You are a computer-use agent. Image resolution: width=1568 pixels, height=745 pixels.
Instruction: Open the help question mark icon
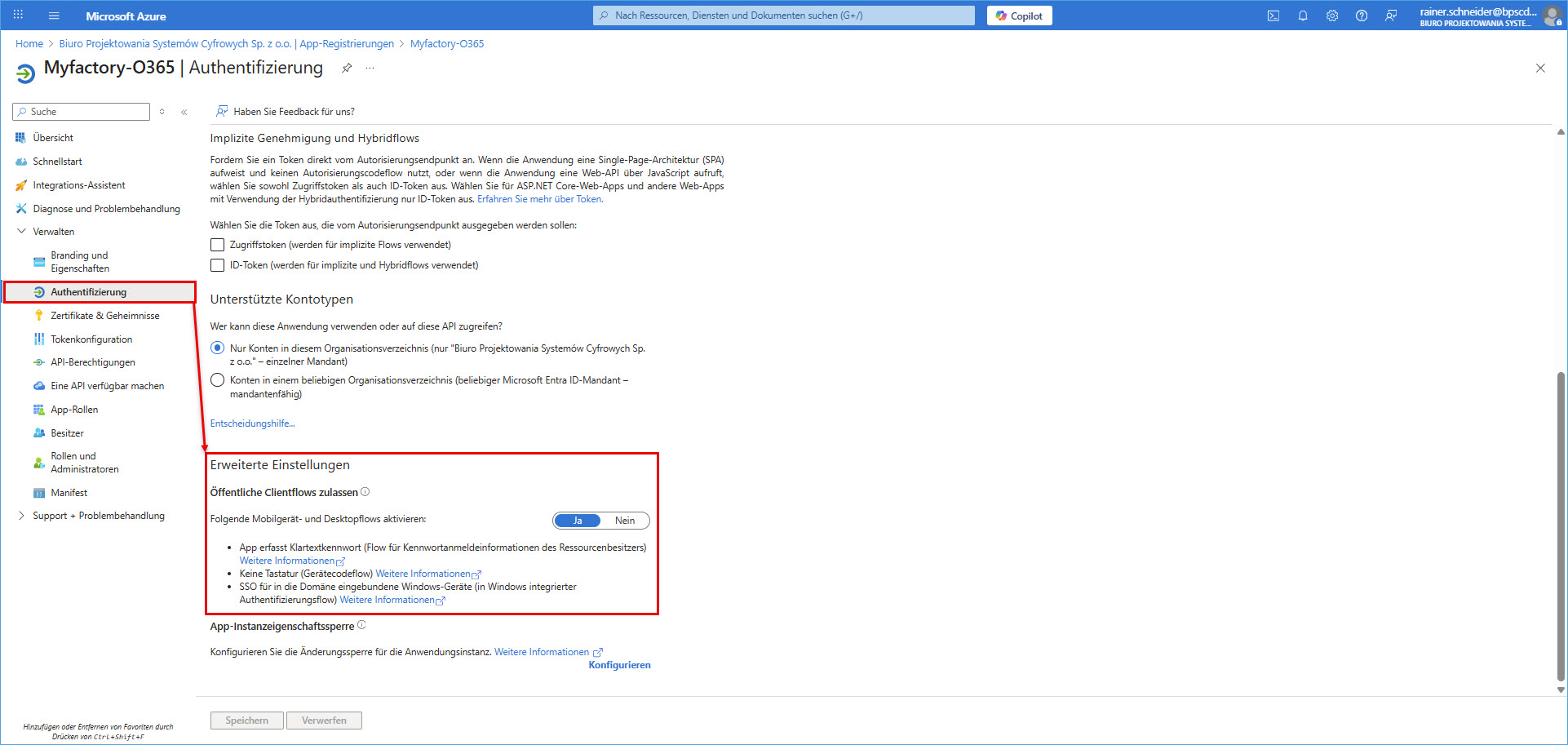point(1362,16)
